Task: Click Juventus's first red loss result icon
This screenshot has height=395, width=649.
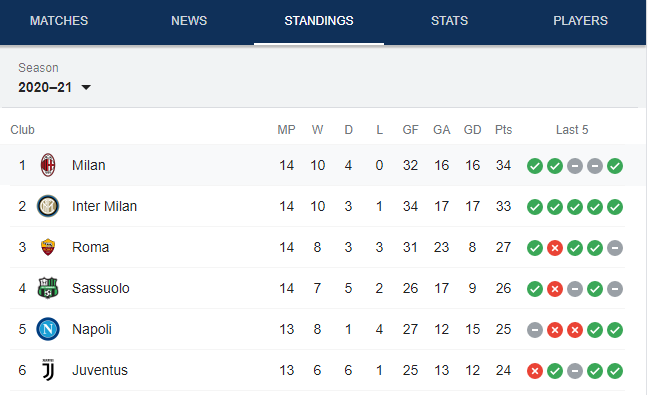Action: click(x=535, y=371)
